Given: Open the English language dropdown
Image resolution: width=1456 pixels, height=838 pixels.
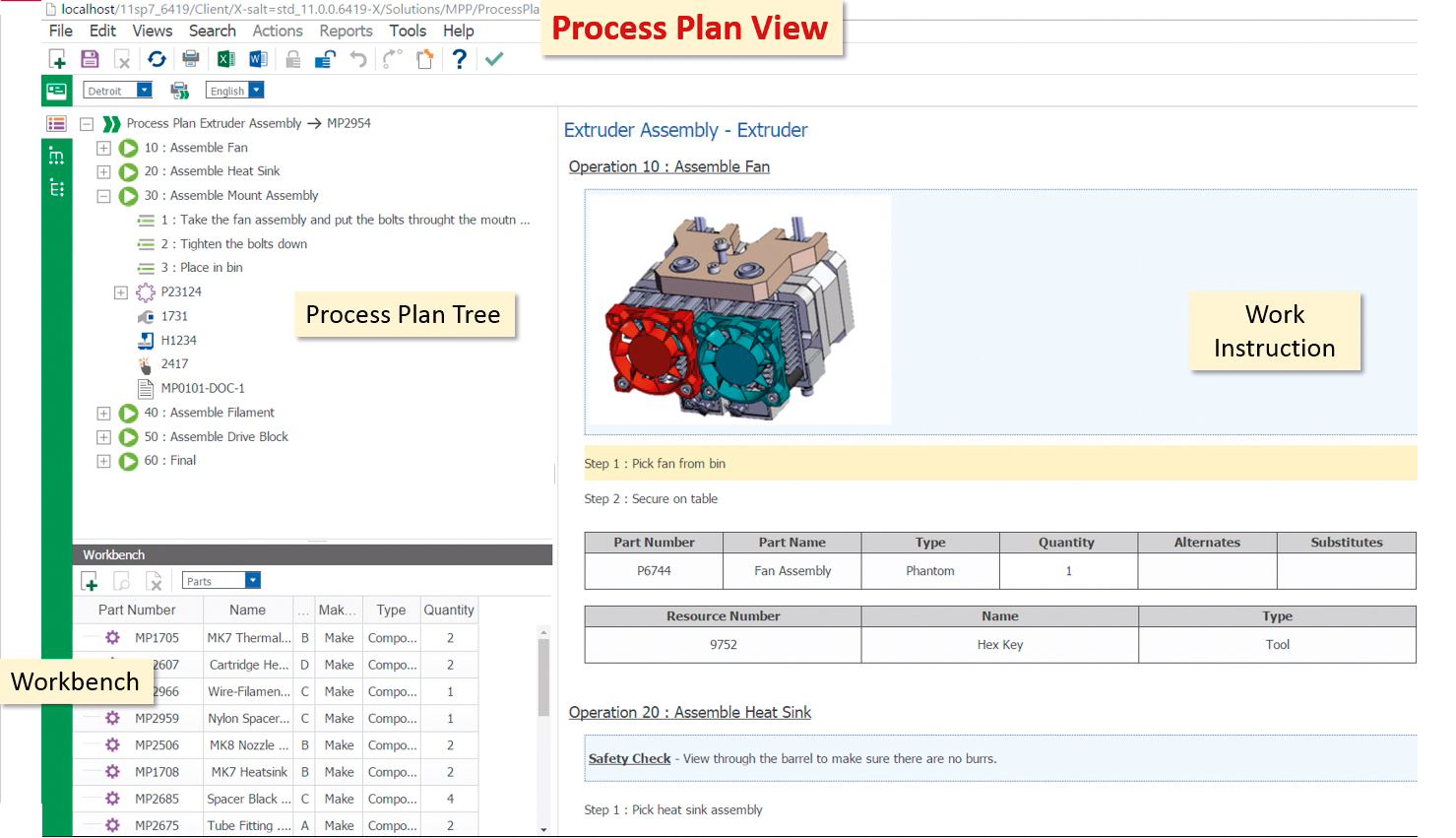Looking at the screenshot, I should click(256, 91).
